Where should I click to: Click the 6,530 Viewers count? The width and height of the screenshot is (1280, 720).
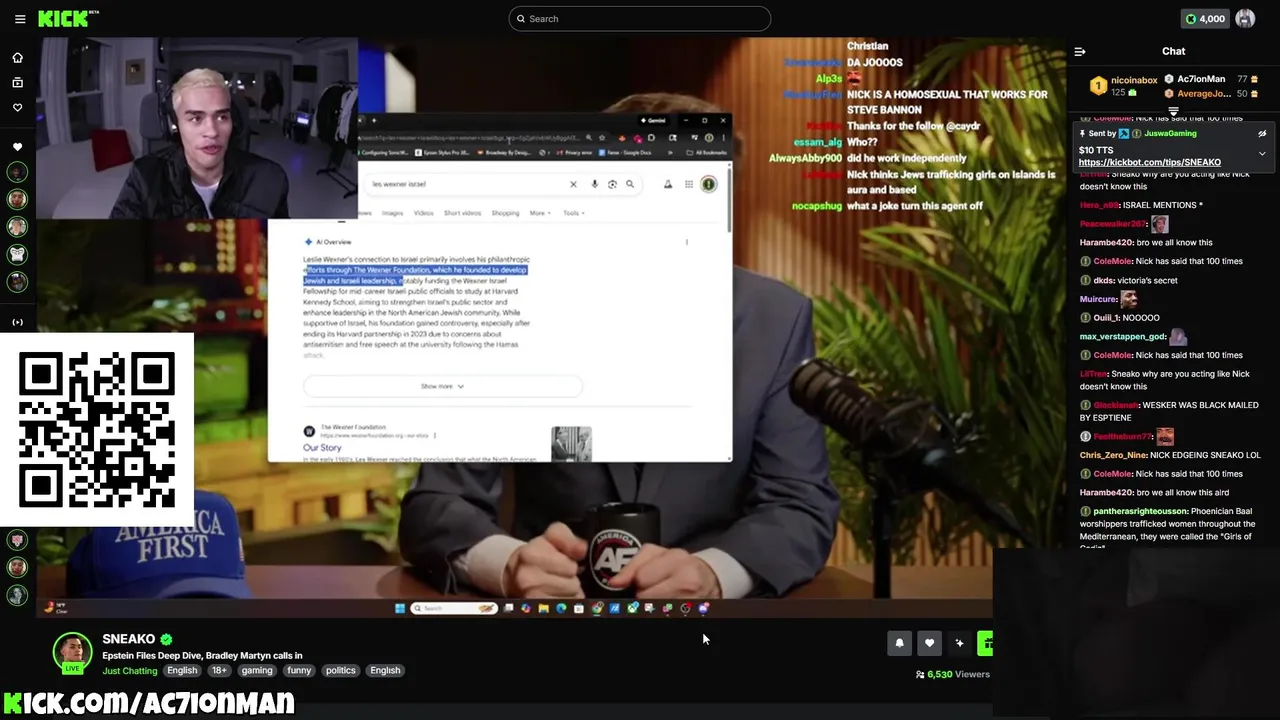[x=953, y=674]
